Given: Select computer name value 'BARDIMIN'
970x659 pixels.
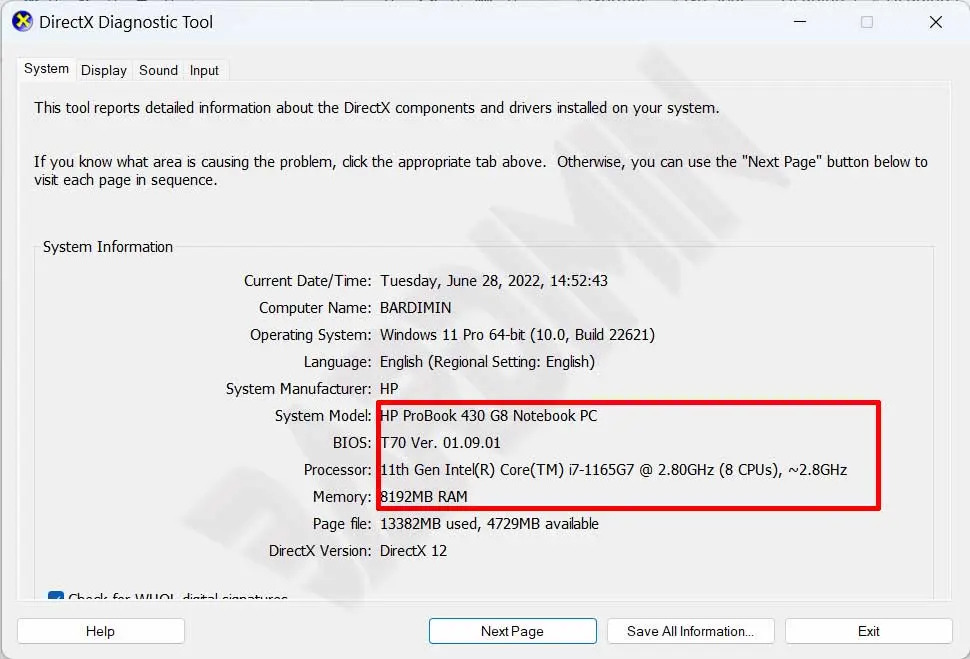Looking at the screenshot, I should (x=416, y=308).
